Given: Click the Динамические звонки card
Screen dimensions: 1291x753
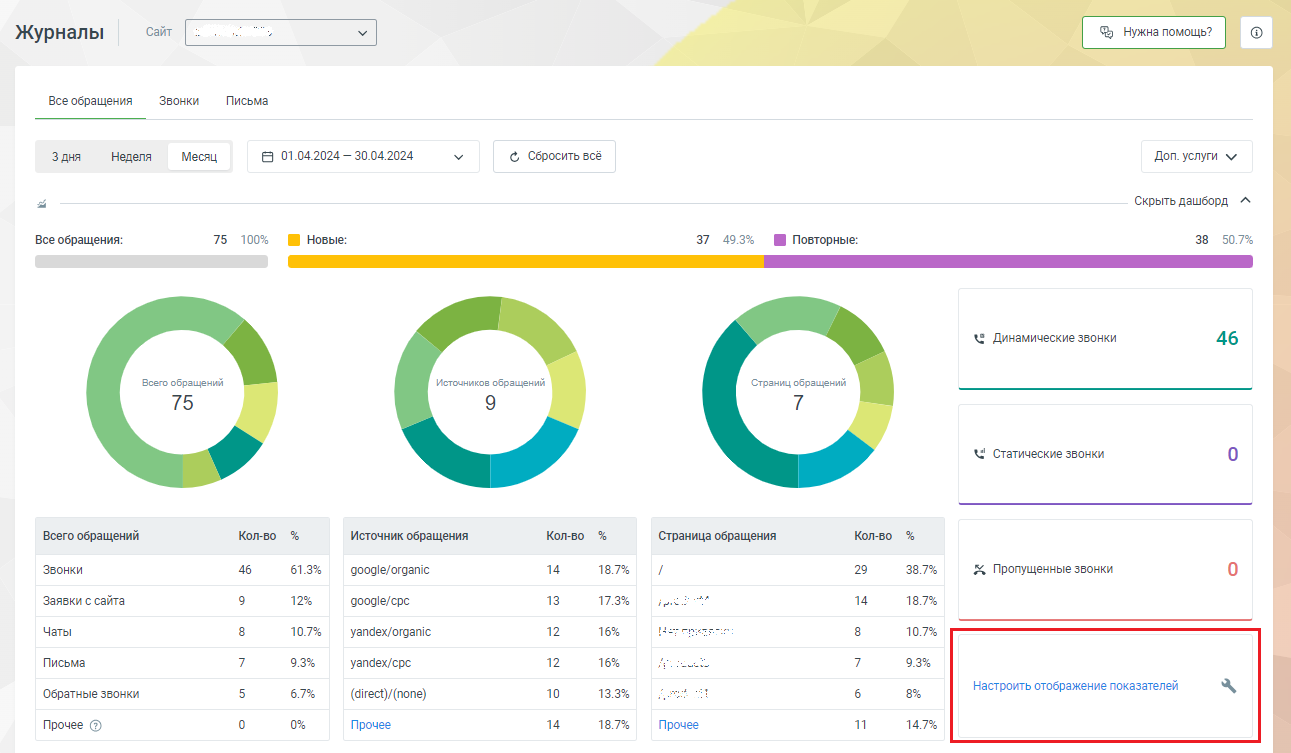Looking at the screenshot, I should [1105, 339].
